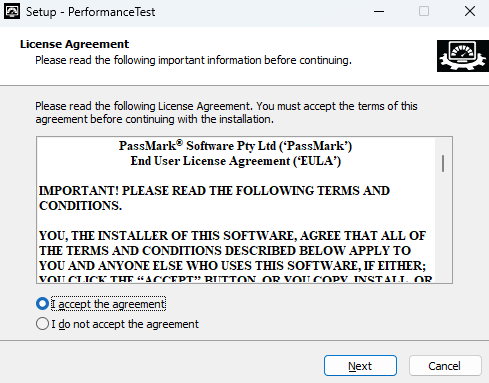489x383 pixels.
Task: Click the PerformanceTest setup icon in title bar
Action: tap(12, 12)
